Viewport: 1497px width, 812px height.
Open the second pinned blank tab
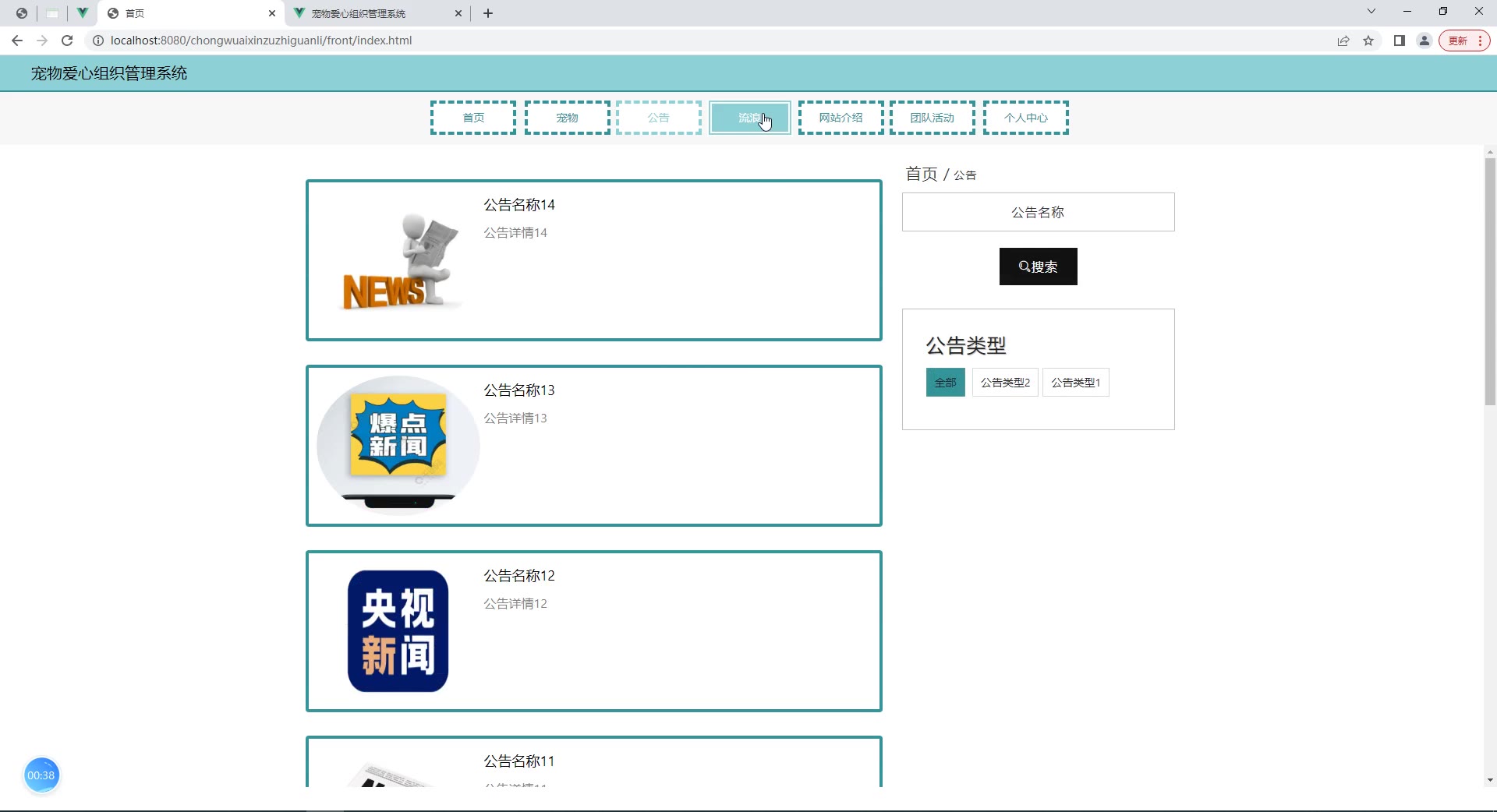[x=52, y=13]
